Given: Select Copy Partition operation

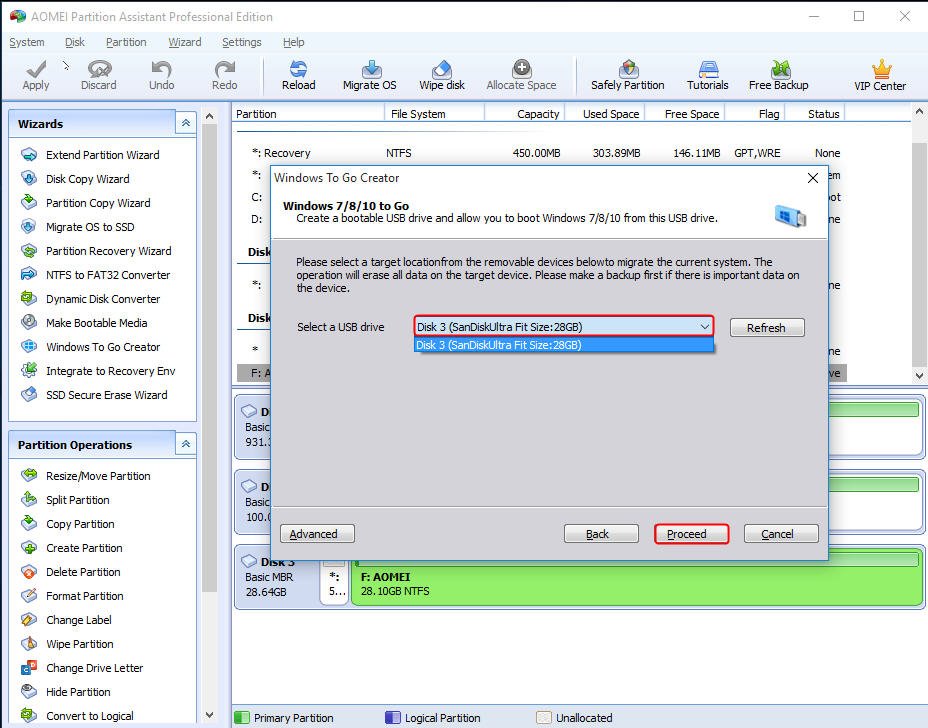Looking at the screenshot, I should click(68, 524).
